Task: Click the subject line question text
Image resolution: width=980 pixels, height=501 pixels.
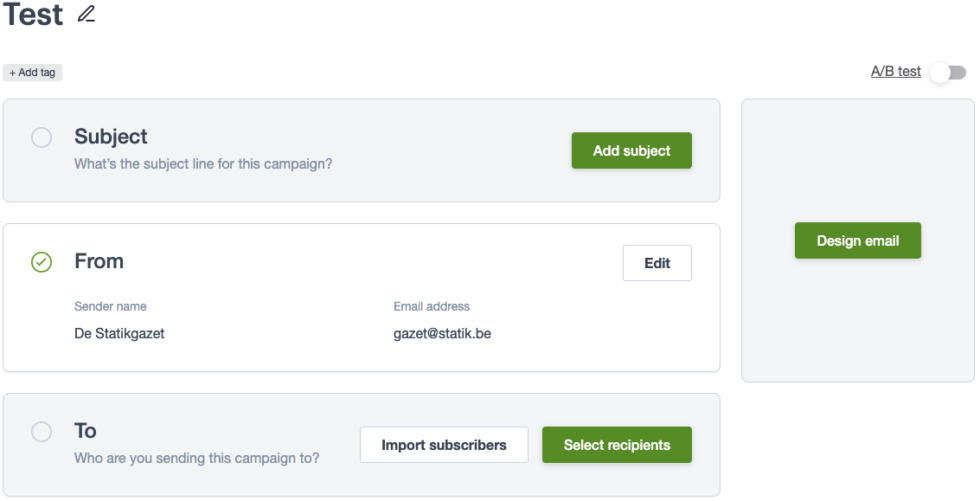Action: click(x=203, y=164)
